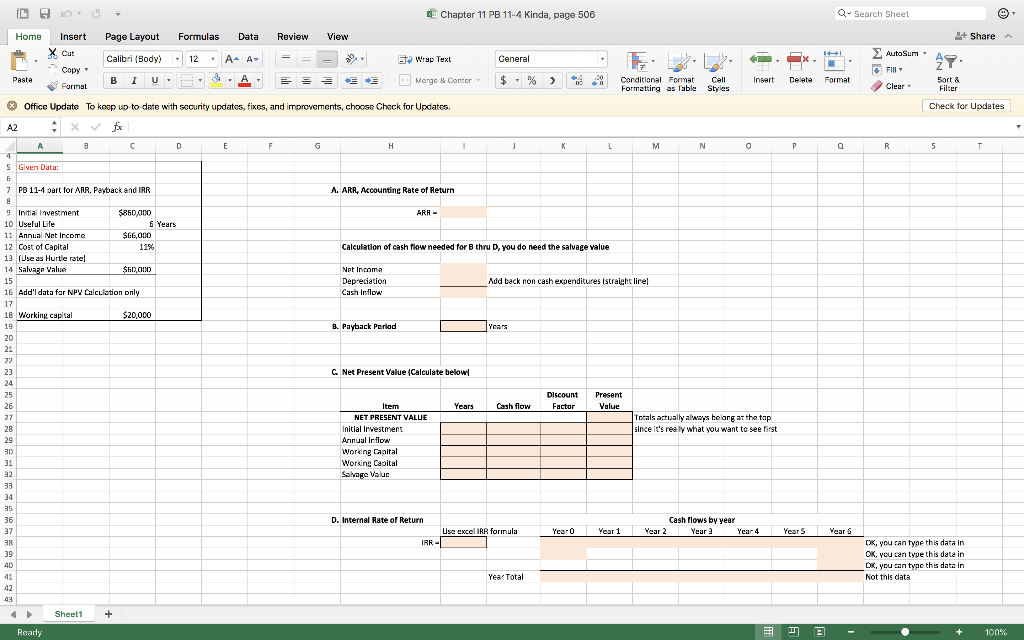
Task: Copy the selection with the Copy icon
Action: (x=53, y=69)
